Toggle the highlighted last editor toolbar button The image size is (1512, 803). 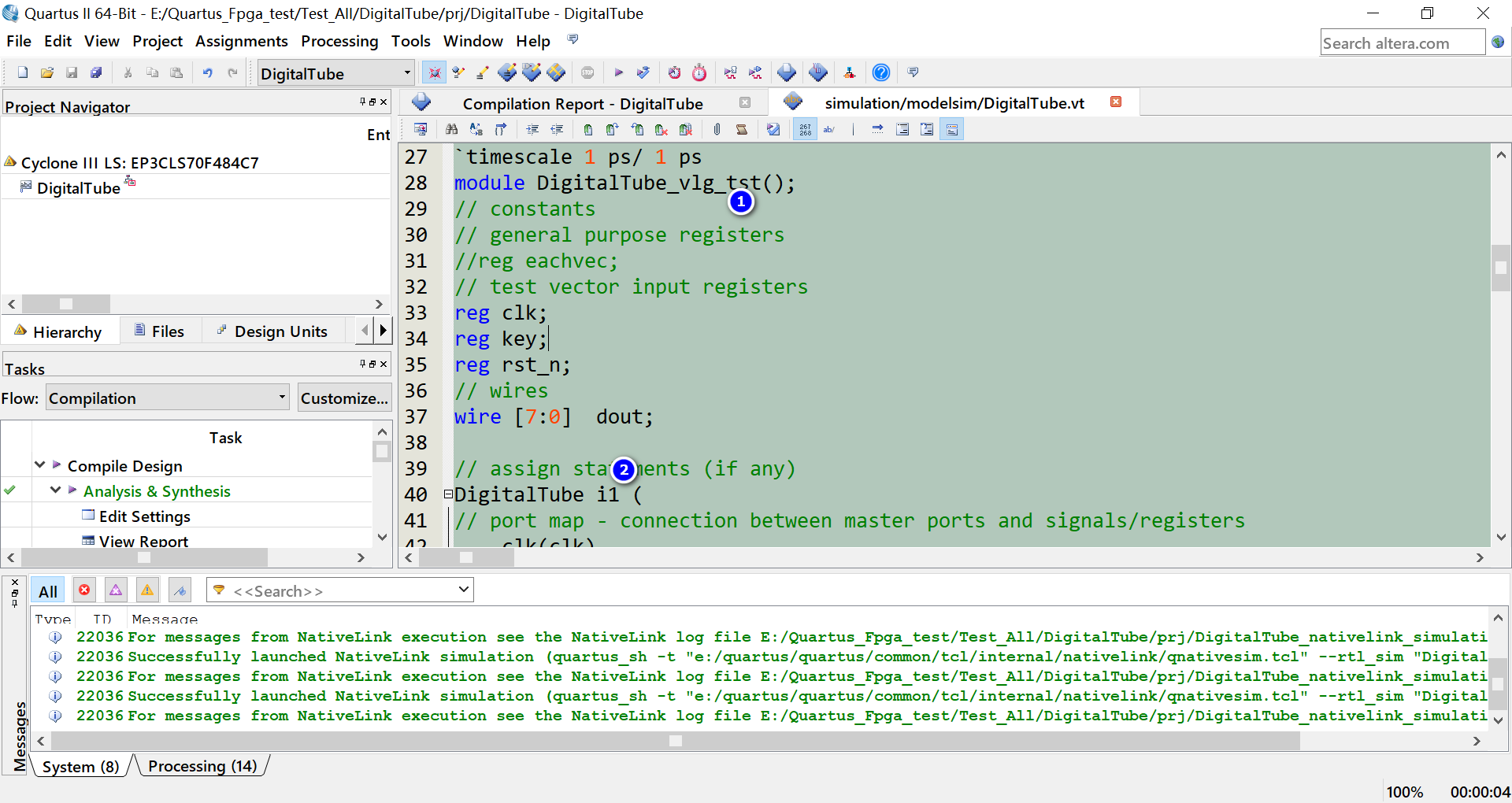point(952,130)
